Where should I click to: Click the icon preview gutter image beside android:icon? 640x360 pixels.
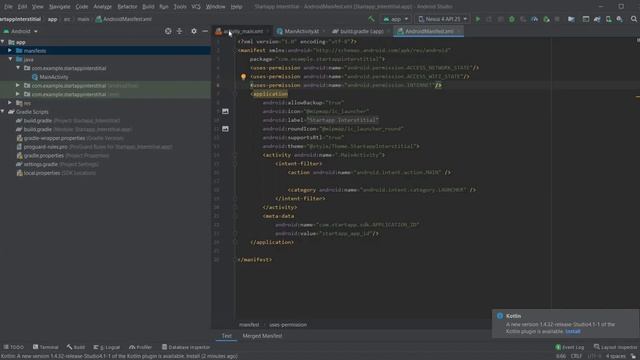(x=225, y=111)
